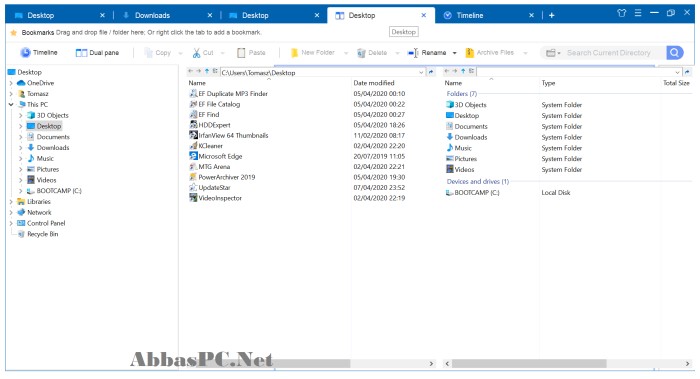Click the Paste toolbar icon

(x=241, y=53)
